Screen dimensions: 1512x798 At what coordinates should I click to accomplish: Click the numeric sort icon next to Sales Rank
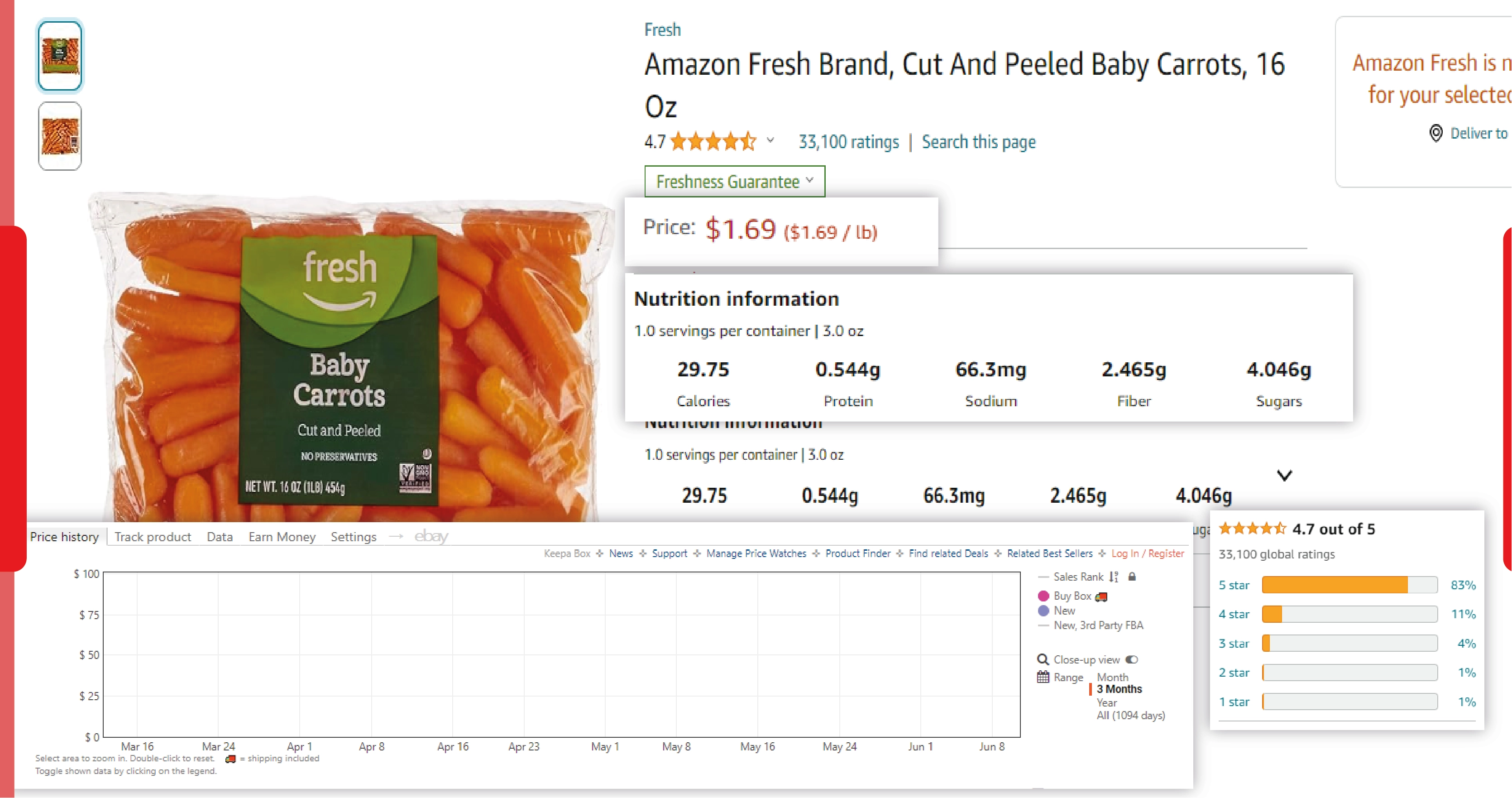[x=1114, y=577]
